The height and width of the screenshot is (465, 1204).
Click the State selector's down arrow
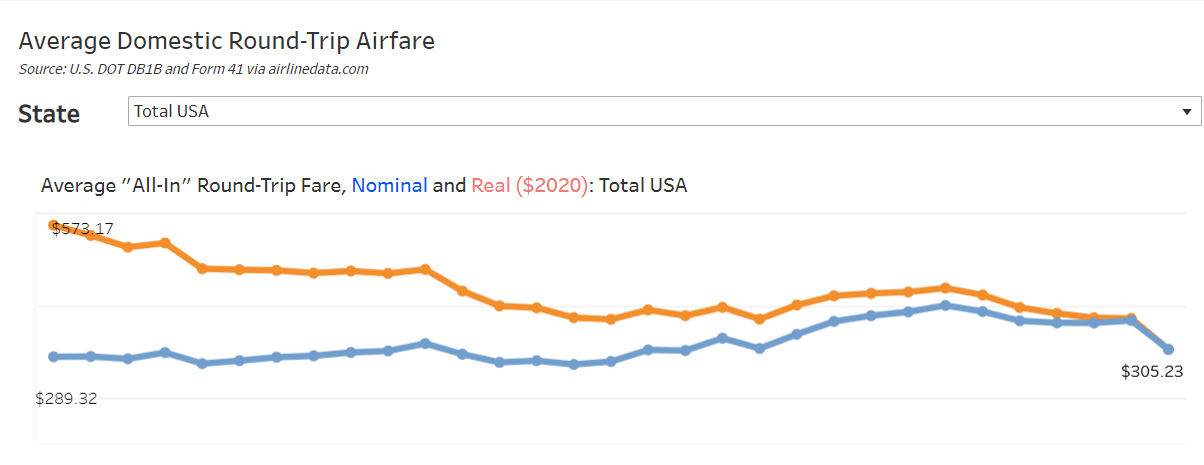[x=1186, y=111]
